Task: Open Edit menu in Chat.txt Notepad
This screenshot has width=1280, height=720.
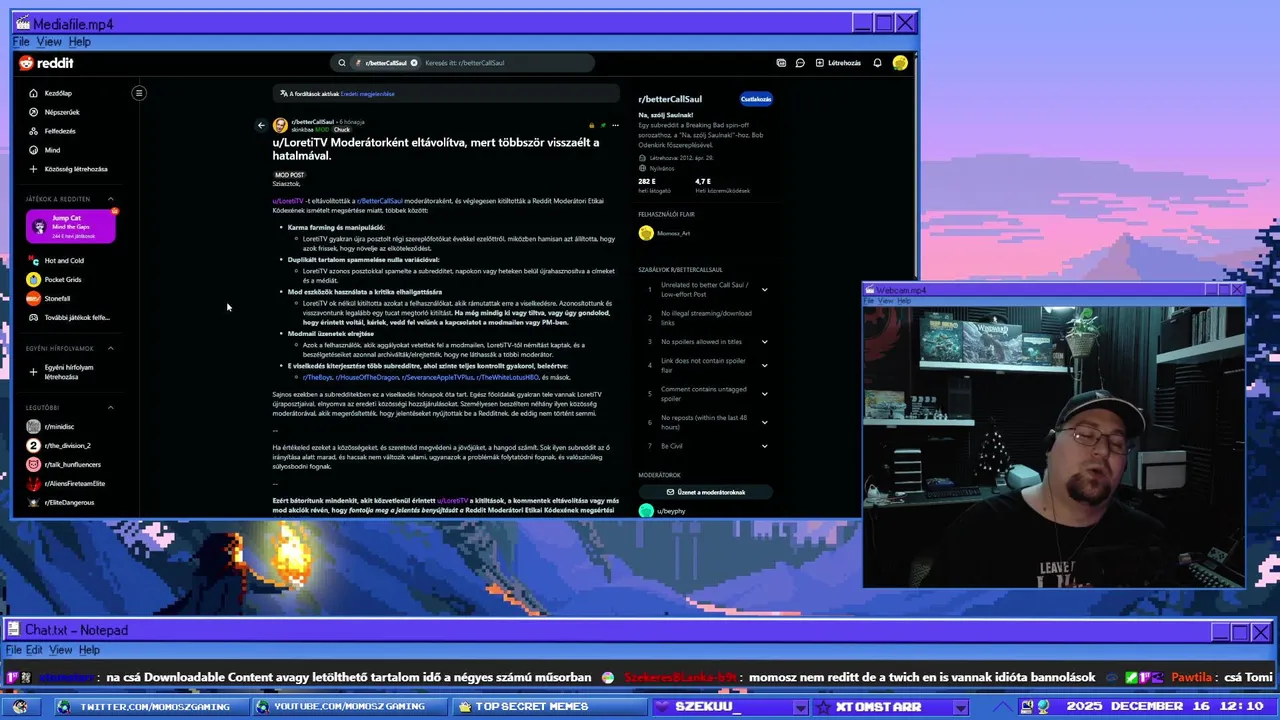Action: click(34, 650)
